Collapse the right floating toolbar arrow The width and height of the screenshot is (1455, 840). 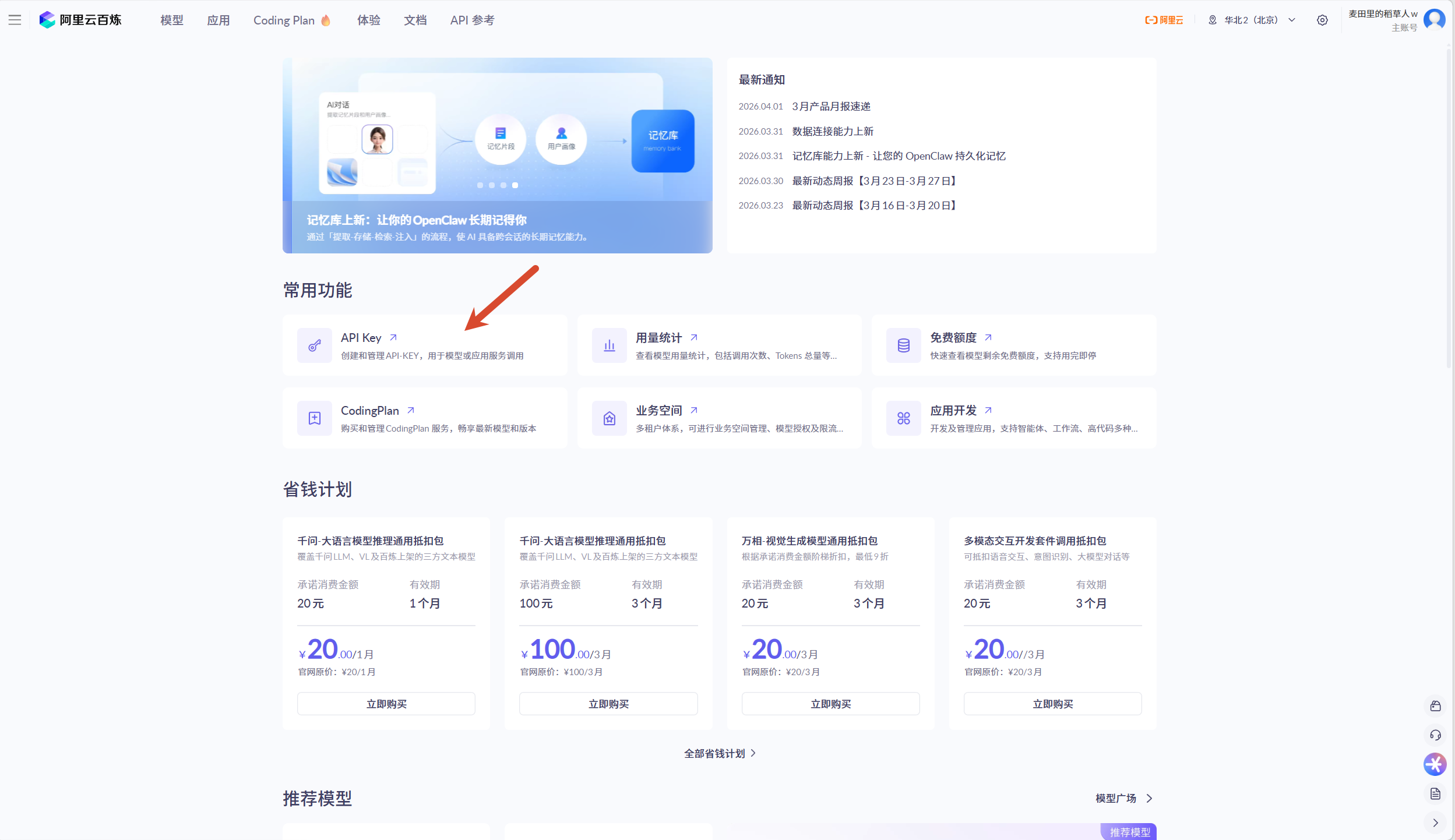(1435, 823)
